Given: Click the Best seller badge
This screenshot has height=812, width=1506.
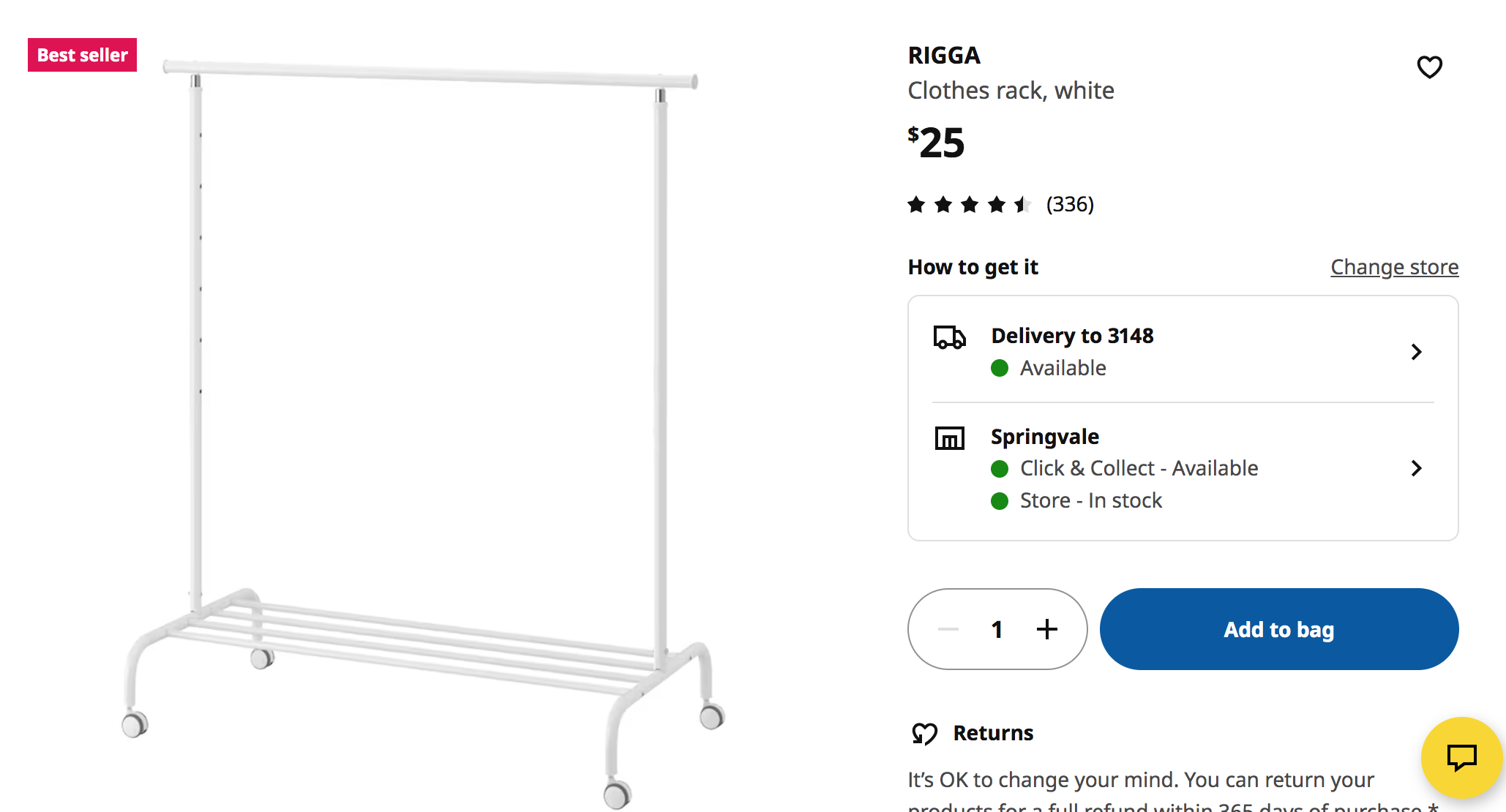Looking at the screenshot, I should 82,55.
